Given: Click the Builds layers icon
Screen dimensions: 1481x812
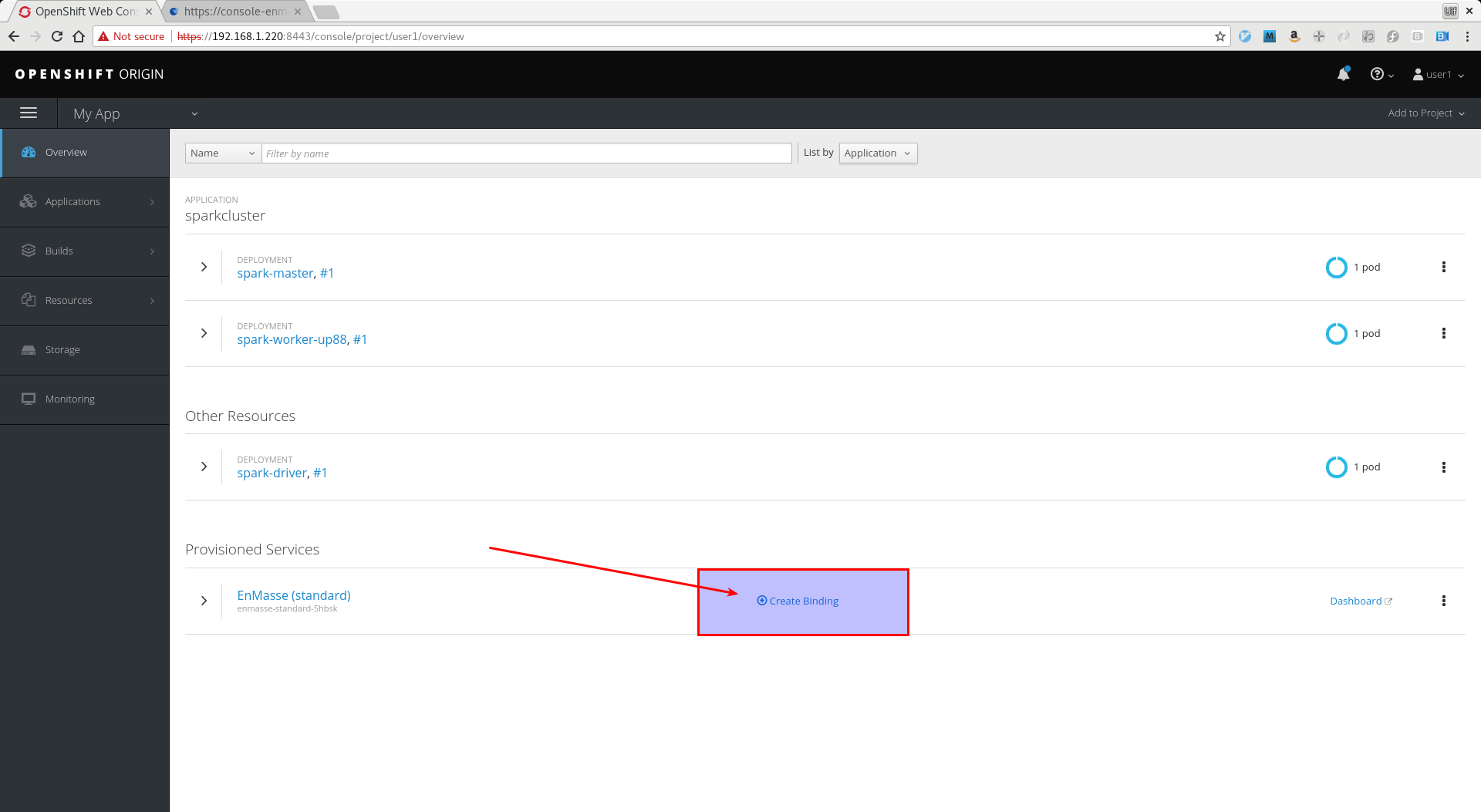Looking at the screenshot, I should pos(29,251).
